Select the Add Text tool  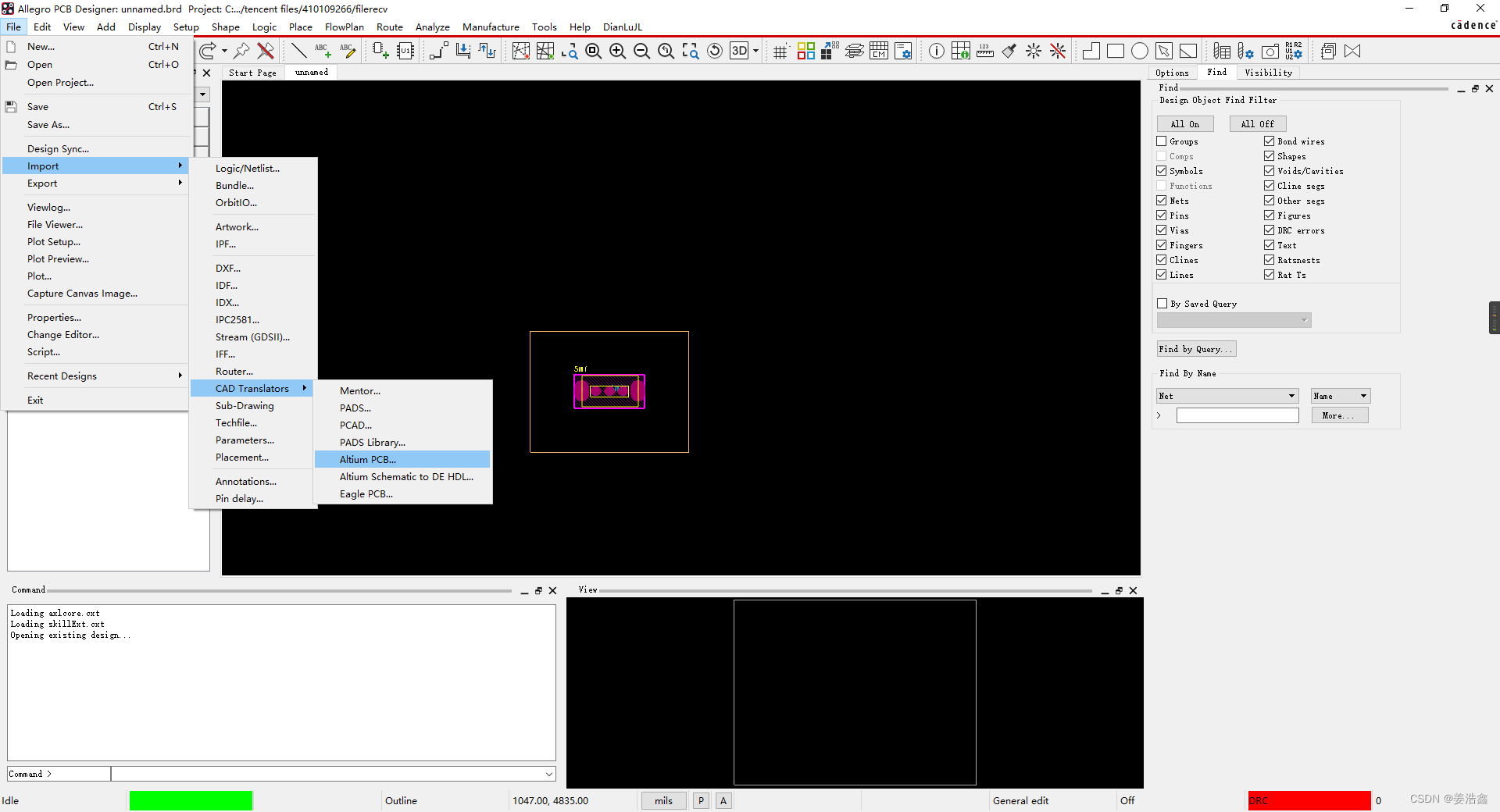pos(323,52)
